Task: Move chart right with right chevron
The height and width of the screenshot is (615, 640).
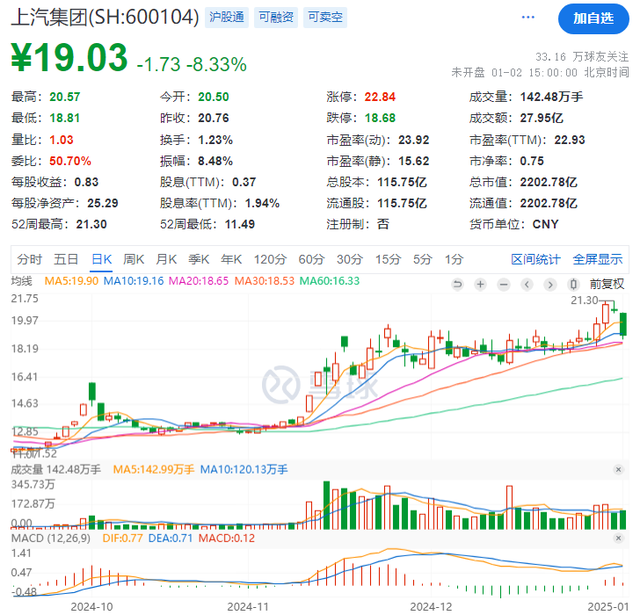Action: click(550, 284)
